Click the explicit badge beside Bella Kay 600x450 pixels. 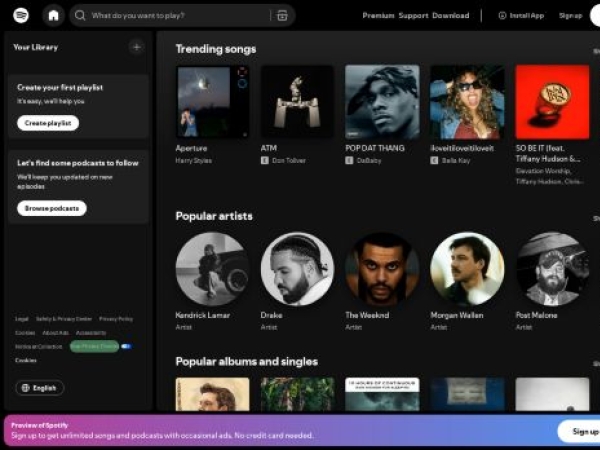pos(434,160)
